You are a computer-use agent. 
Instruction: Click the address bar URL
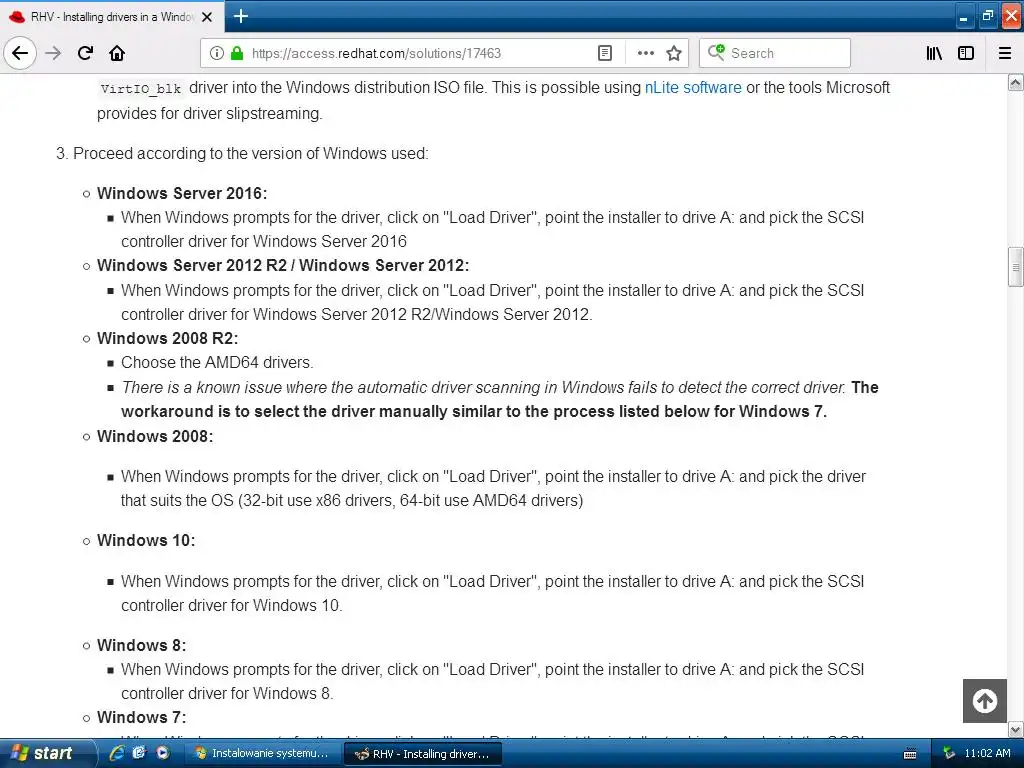376,53
